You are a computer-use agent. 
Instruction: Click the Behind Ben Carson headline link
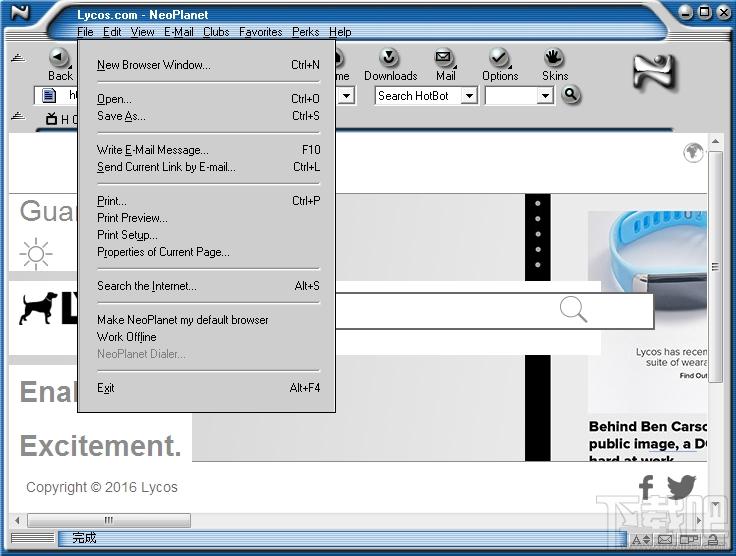coord(648,440)
